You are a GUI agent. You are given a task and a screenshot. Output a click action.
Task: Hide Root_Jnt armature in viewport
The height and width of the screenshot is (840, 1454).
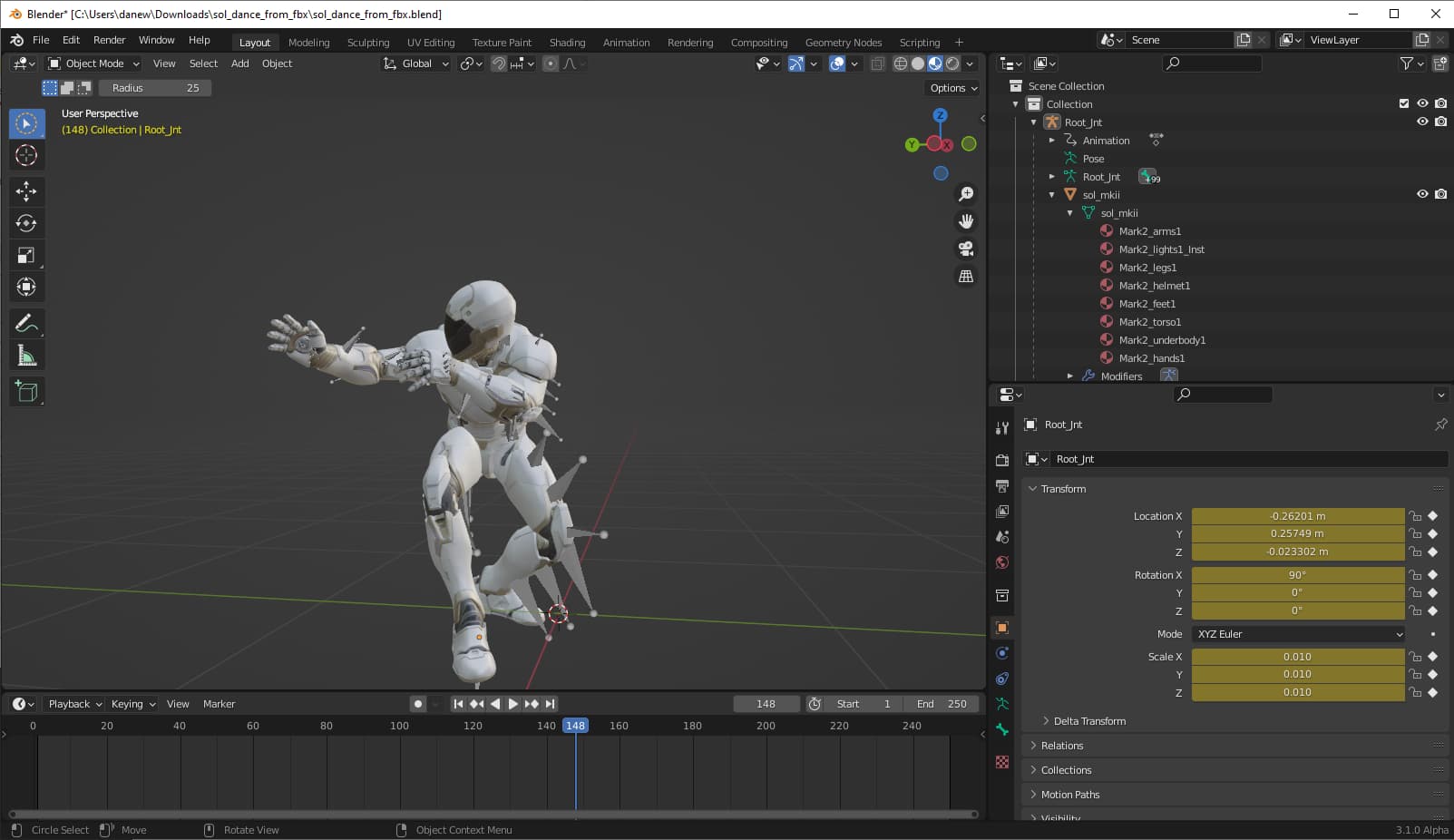[x=1423, y=121]
